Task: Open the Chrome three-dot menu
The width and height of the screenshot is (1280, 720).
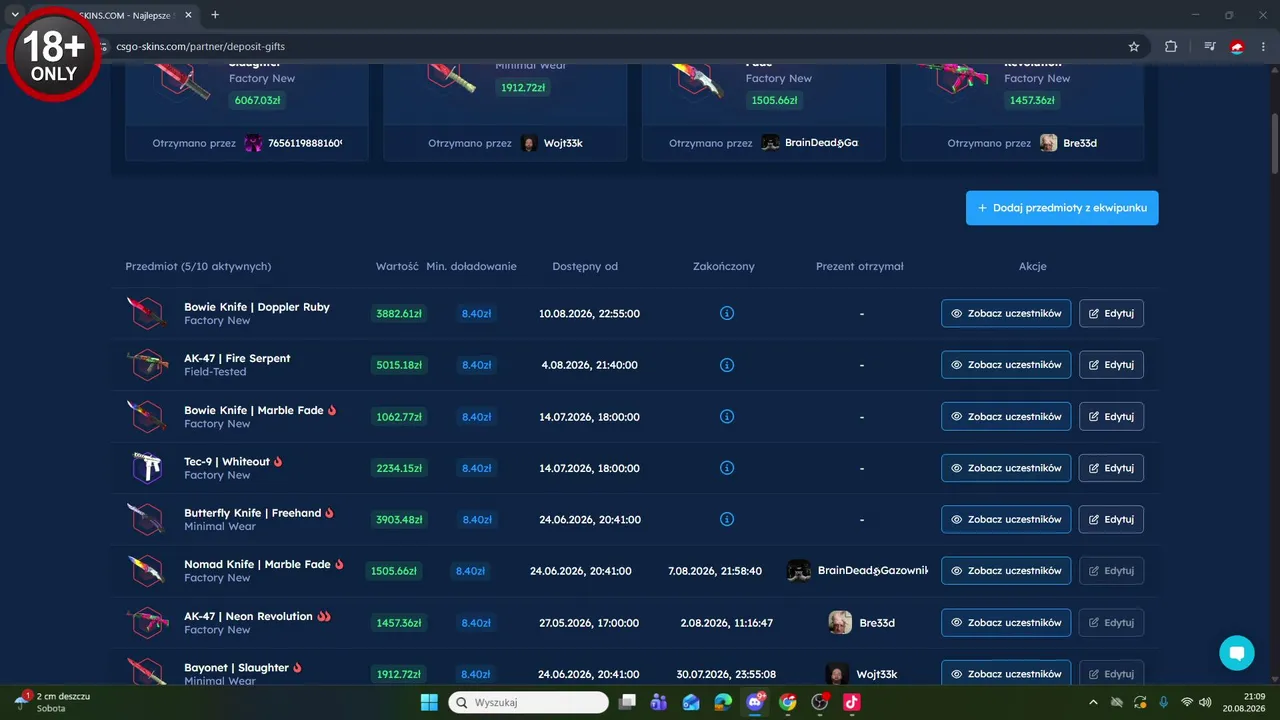Action: 1263,46
